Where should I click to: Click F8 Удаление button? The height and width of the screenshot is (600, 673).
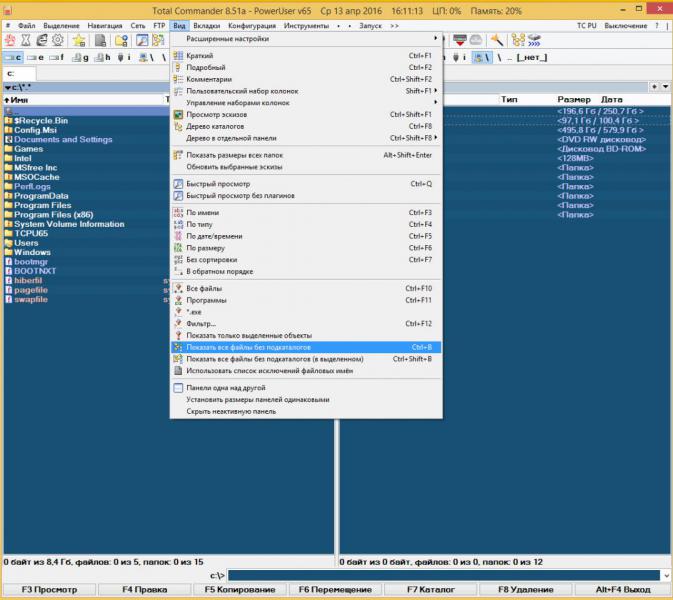coord(525,590)
